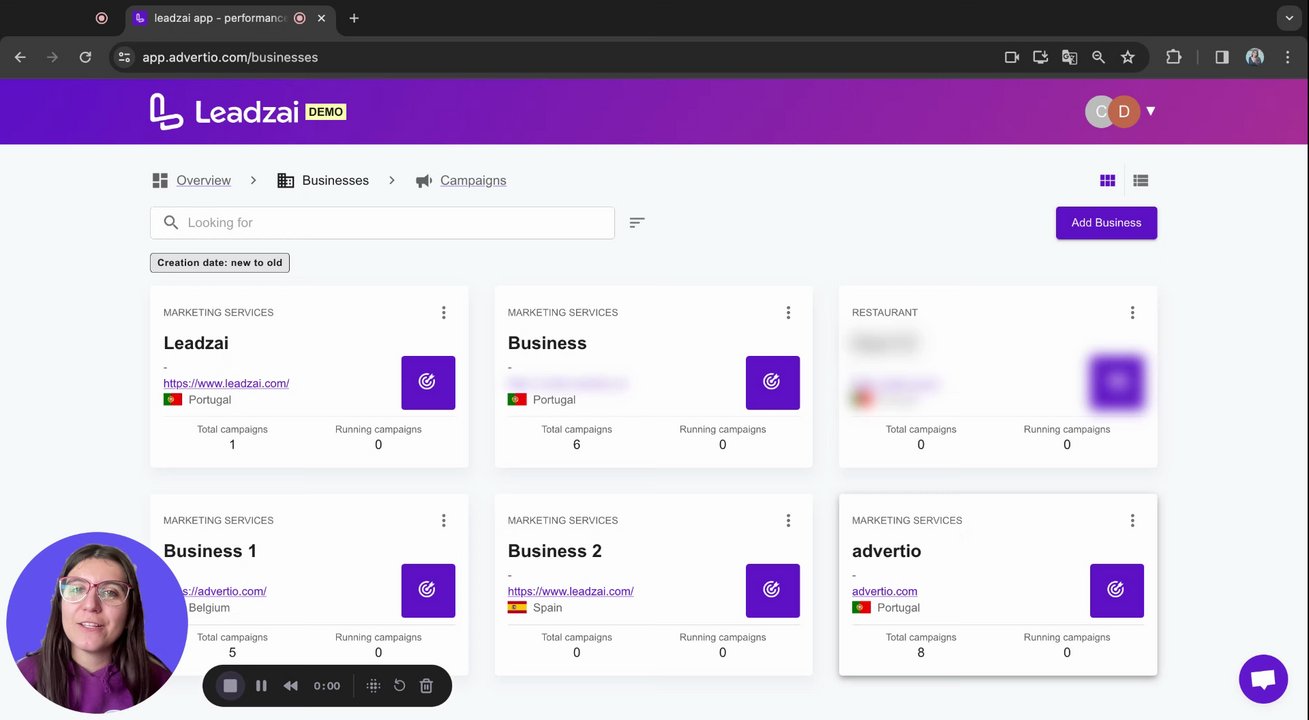Click the site information icon in address bar
This screenshot has height=720, width=1309.
[x=124, y=57]
